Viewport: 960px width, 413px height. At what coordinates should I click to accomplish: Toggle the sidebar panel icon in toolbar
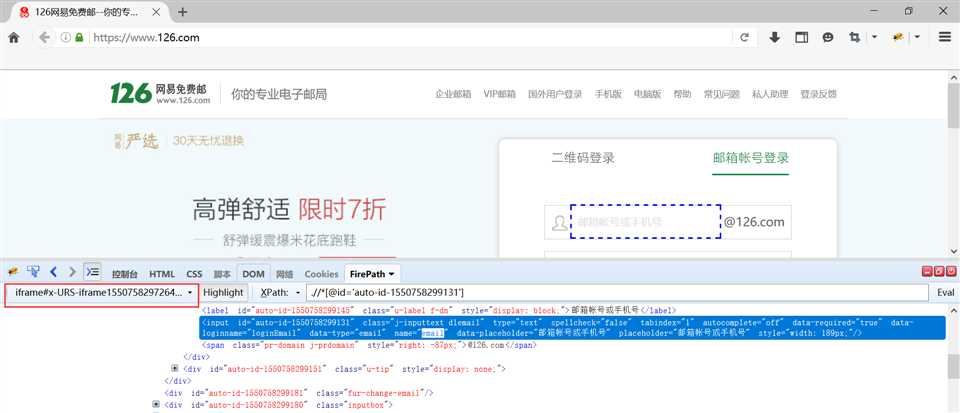coord(801,37)
